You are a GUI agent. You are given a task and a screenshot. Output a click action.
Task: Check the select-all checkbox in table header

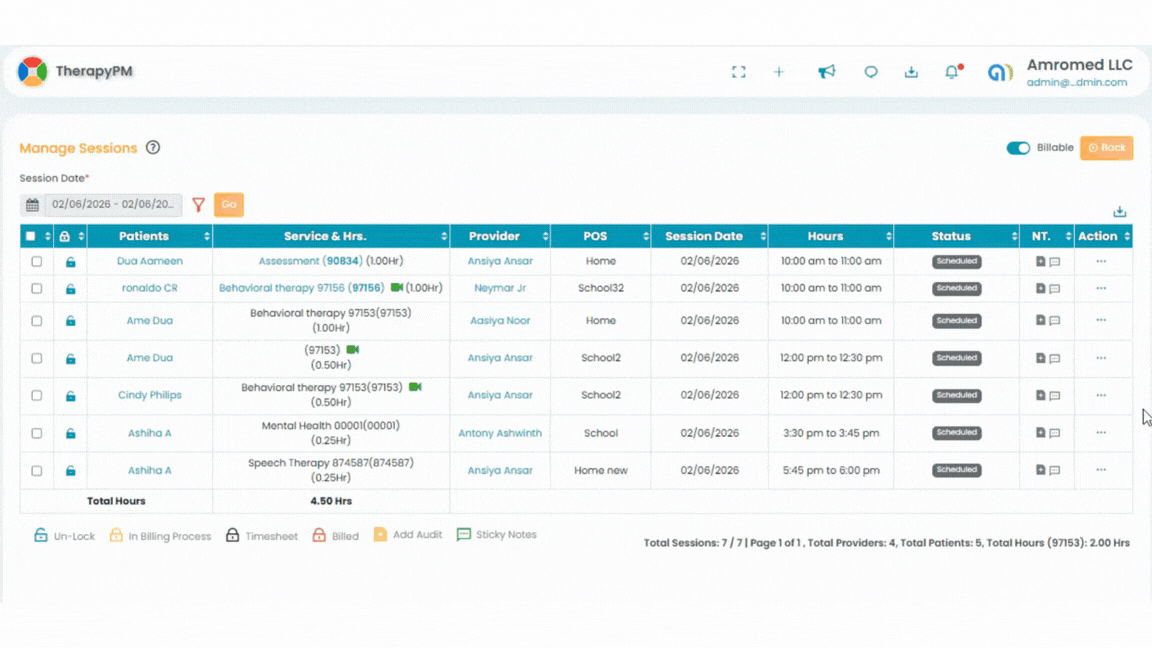tap(31, 237)
